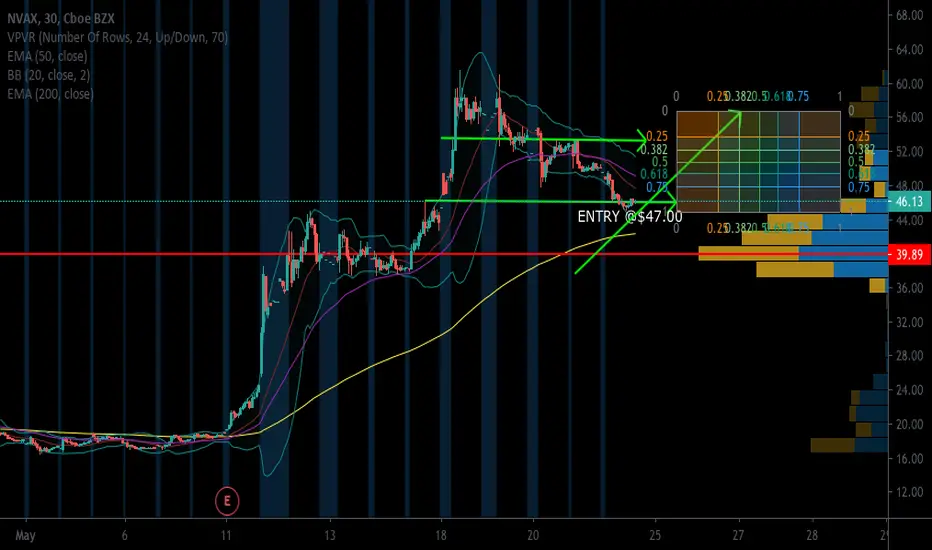The width and height of the screenshot is (932, 550).
Task: Click the 24.00 price axis label
Action: point(909,390)
